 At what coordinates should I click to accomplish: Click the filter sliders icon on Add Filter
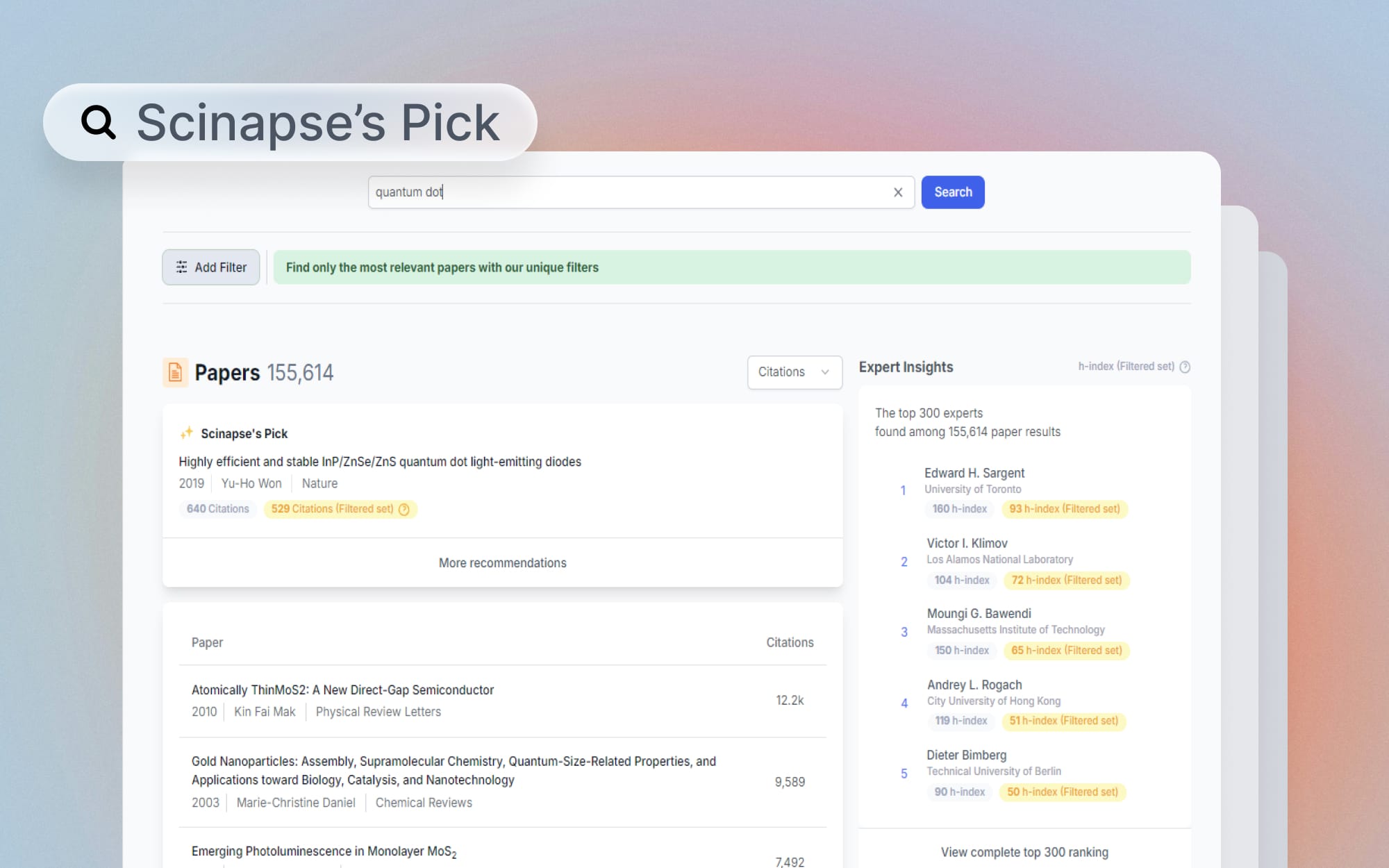tap(181, 267)
